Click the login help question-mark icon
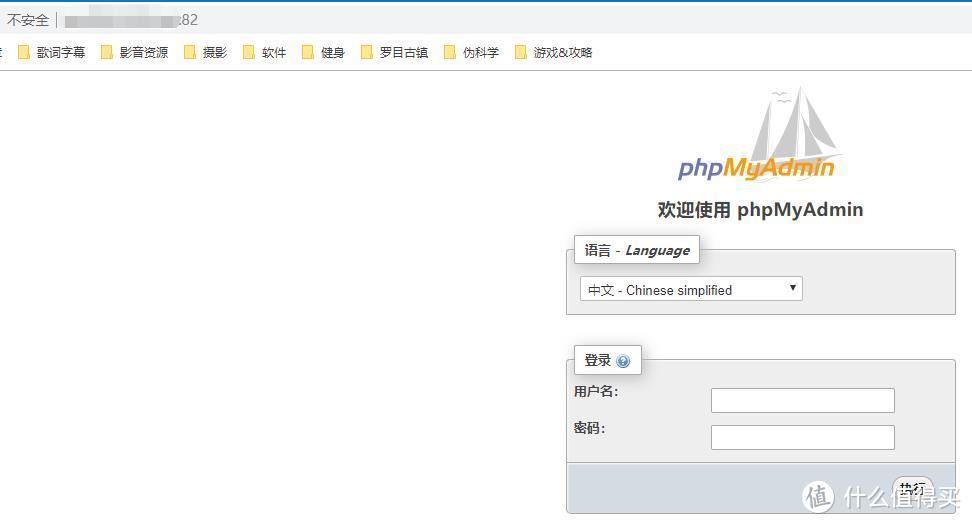Screen dimensions: 972x524 (x=623, y=361)
